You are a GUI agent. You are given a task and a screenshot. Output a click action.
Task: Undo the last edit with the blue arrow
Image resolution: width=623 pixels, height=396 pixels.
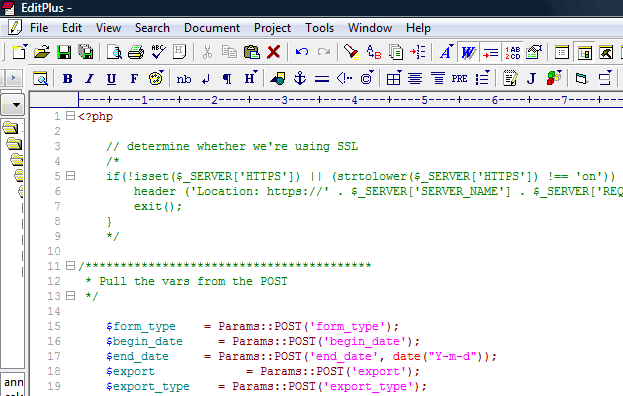(302, 52)
